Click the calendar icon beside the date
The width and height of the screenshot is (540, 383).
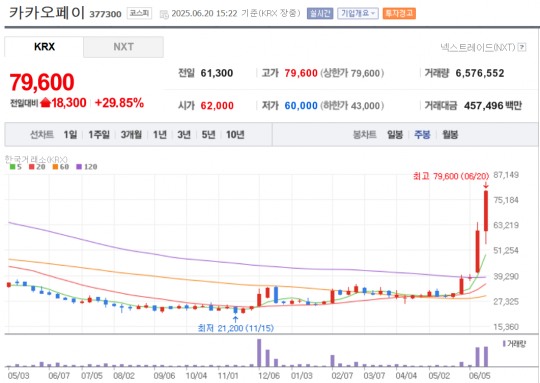(x=165, y=14)
